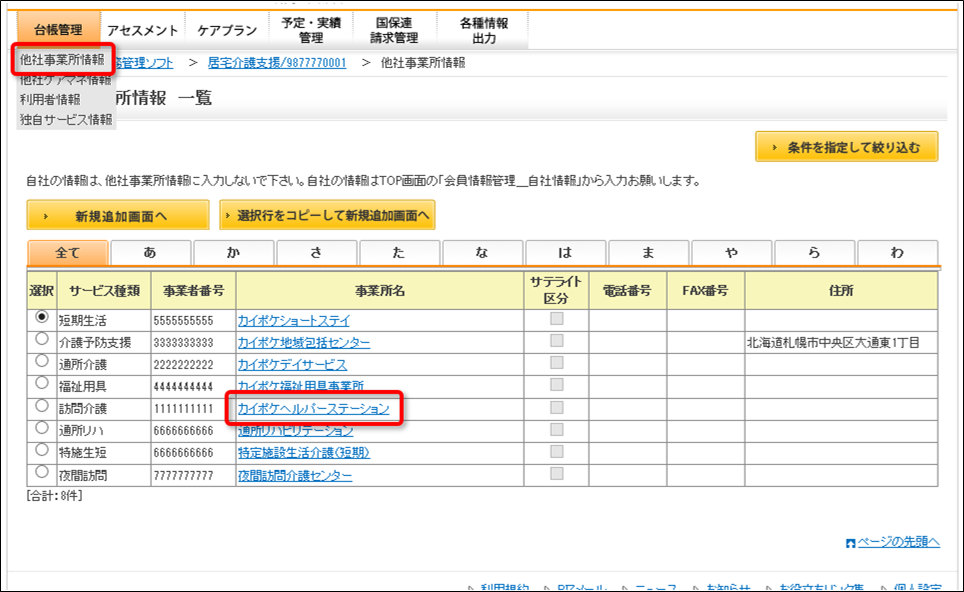The image size is (964, 592).
Task: Open the カイポケ地域包括センター link
Action: coord(304,342)
